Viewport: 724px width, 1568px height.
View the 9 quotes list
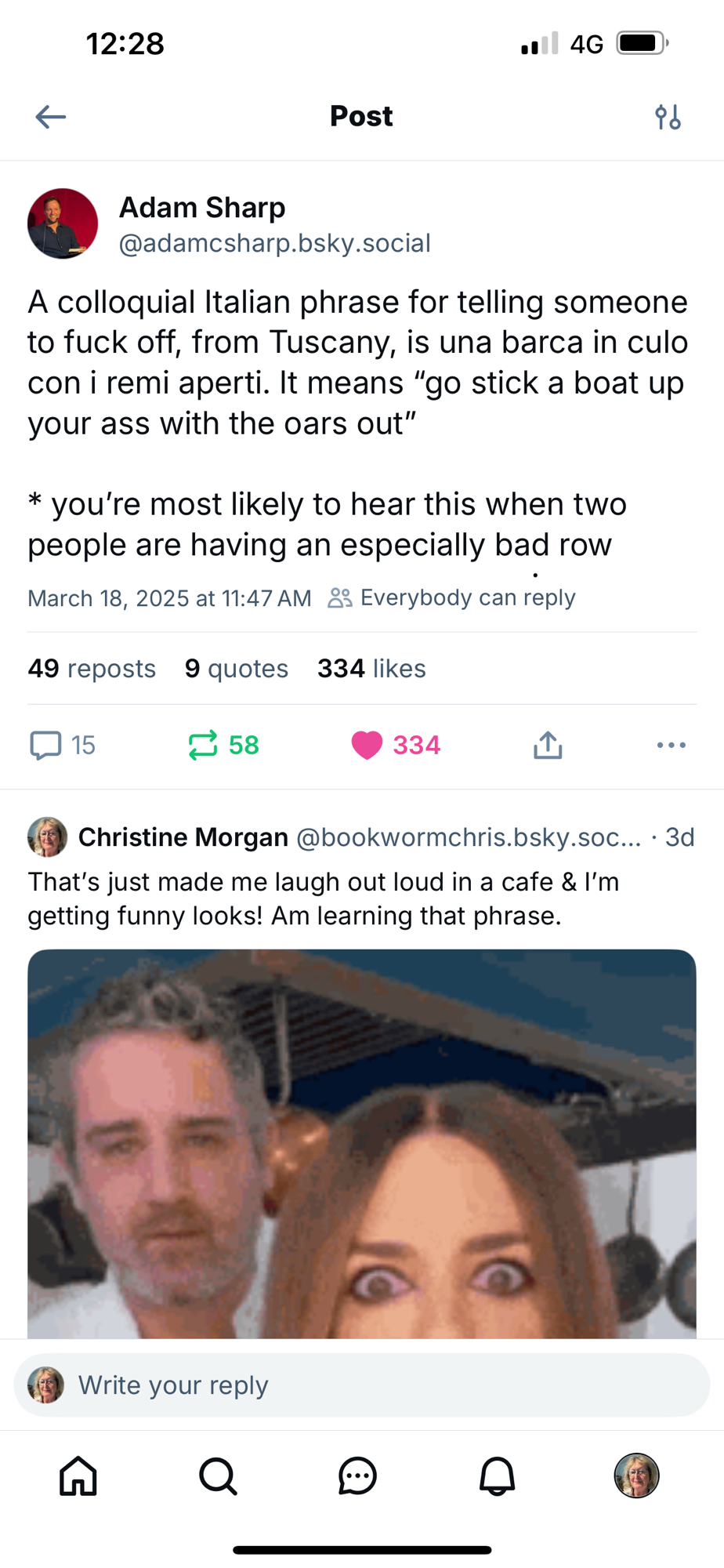click(x=237, y=669)
